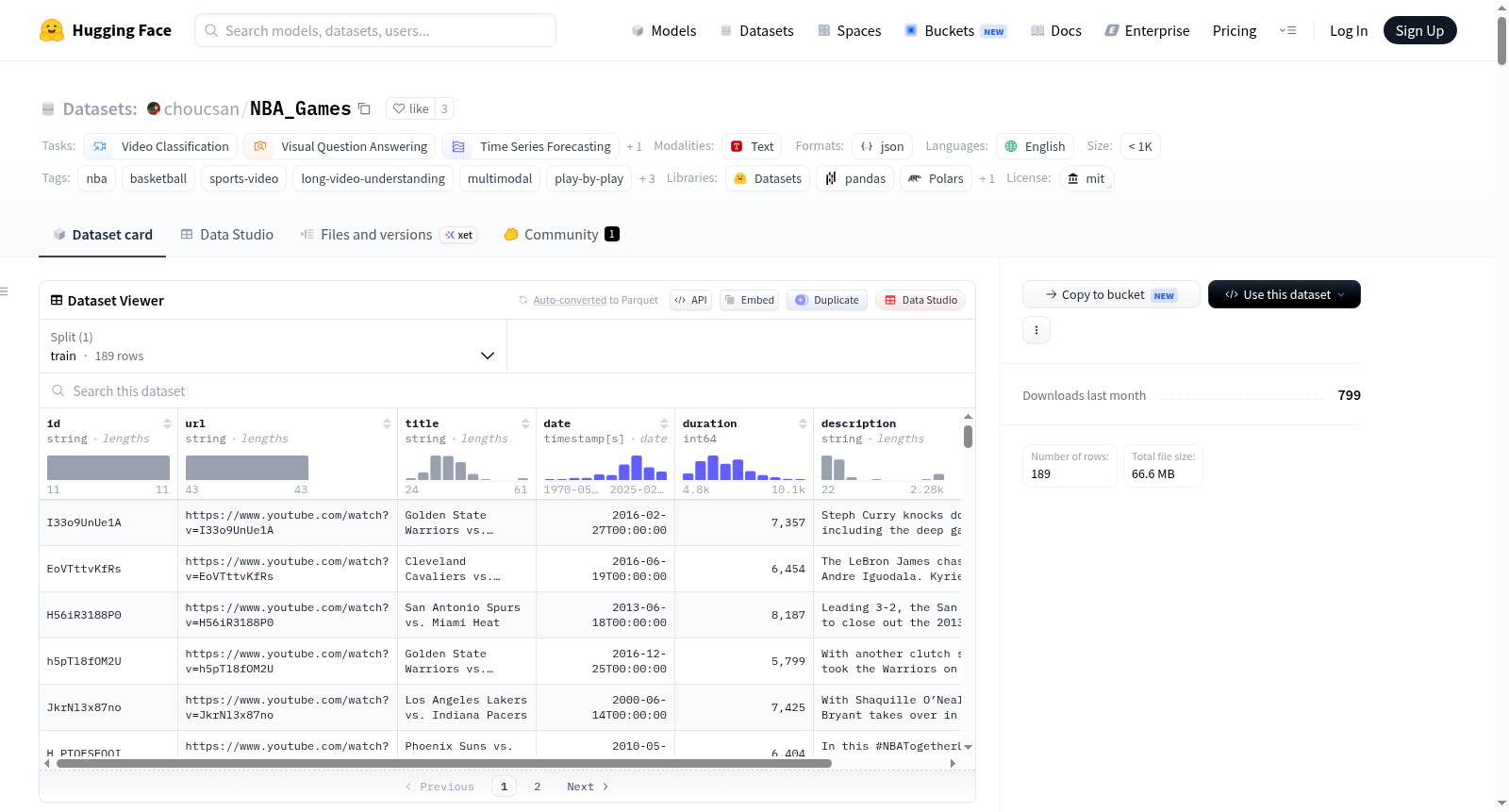Click the Embed button

(x=749, y=300)
